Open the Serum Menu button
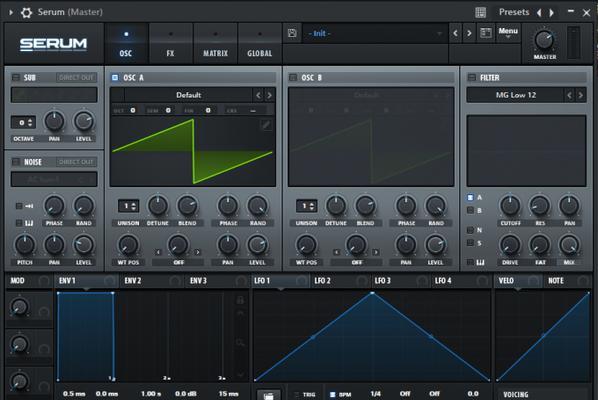 pyautogui.click(x=508, y=32)
